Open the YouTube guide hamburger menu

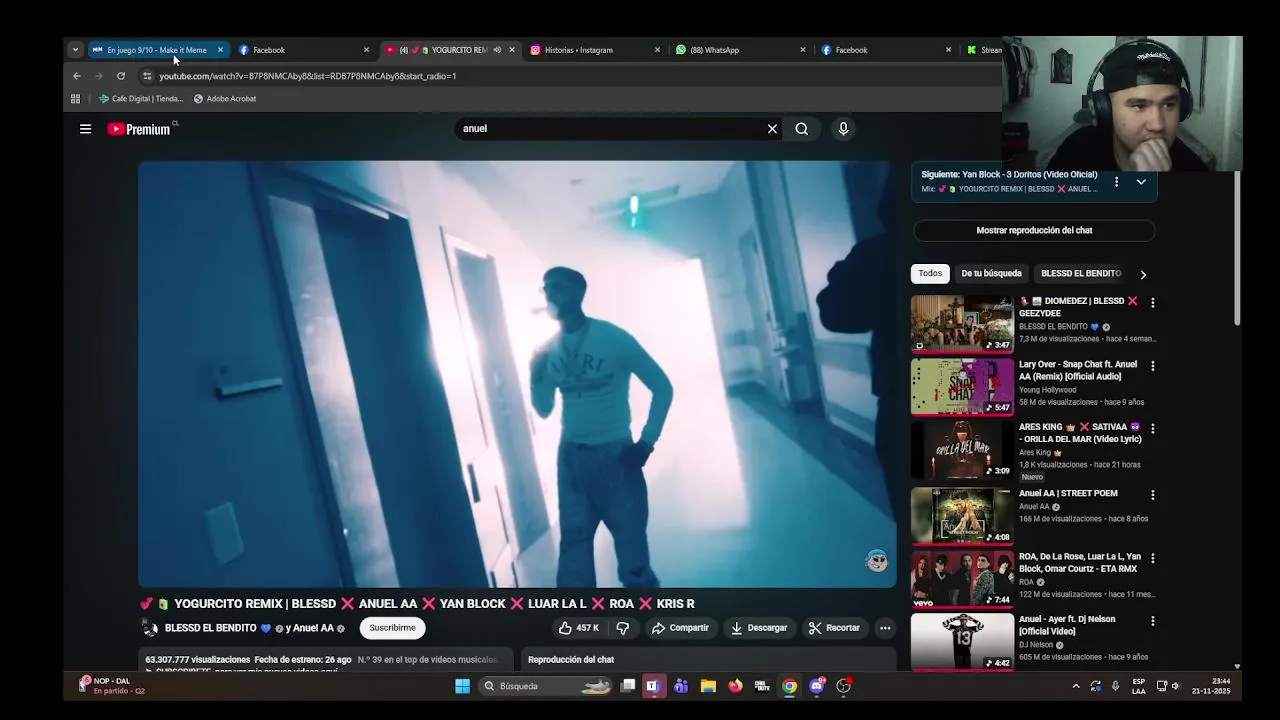pyautogui.click(x=85, y=129)
